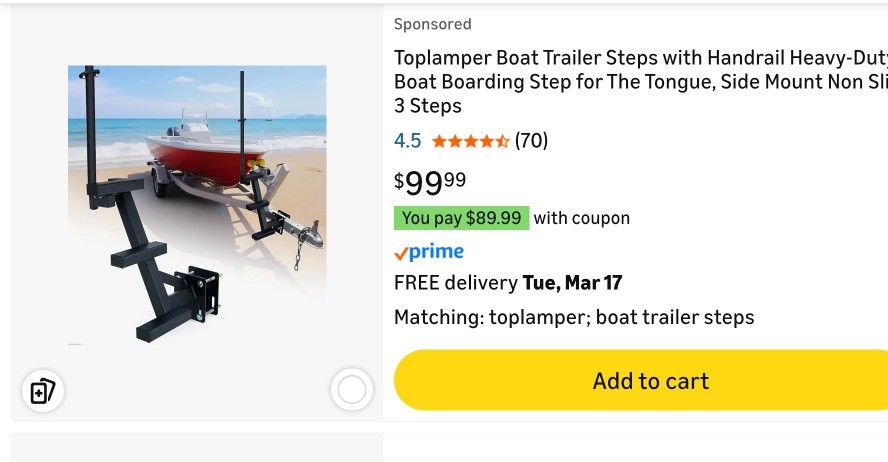
Task: Click the green You pay $89.99 badge
Action: [461, 218]
